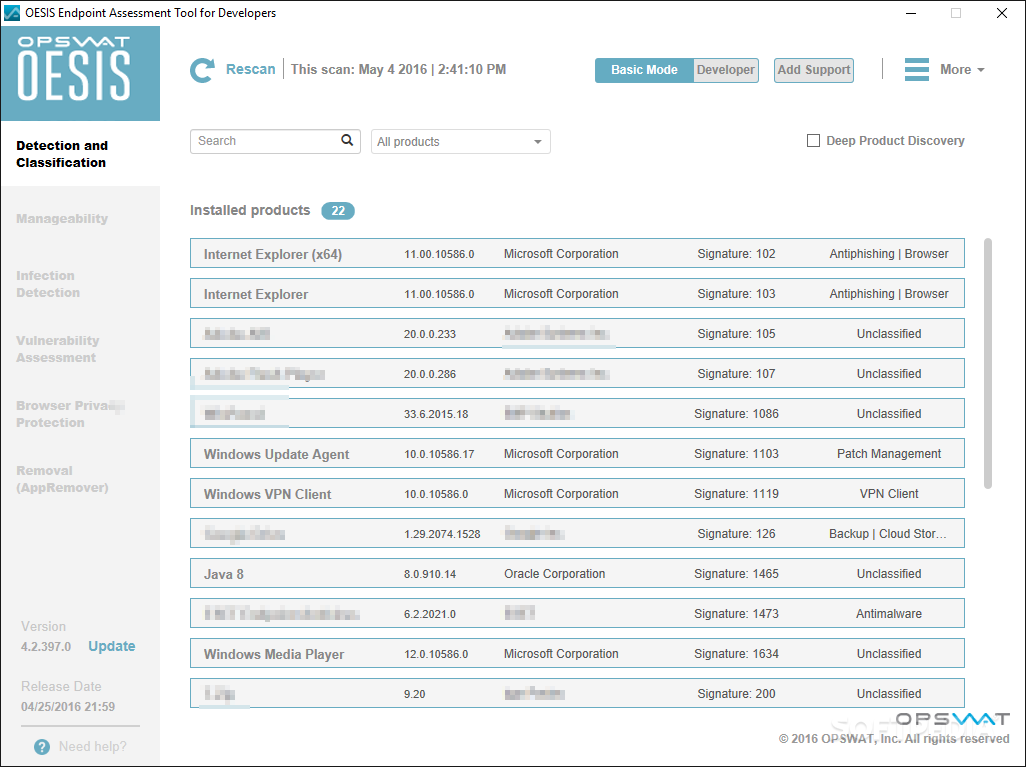Enable Deep Product Discovery checkbox

coord(813,141)
